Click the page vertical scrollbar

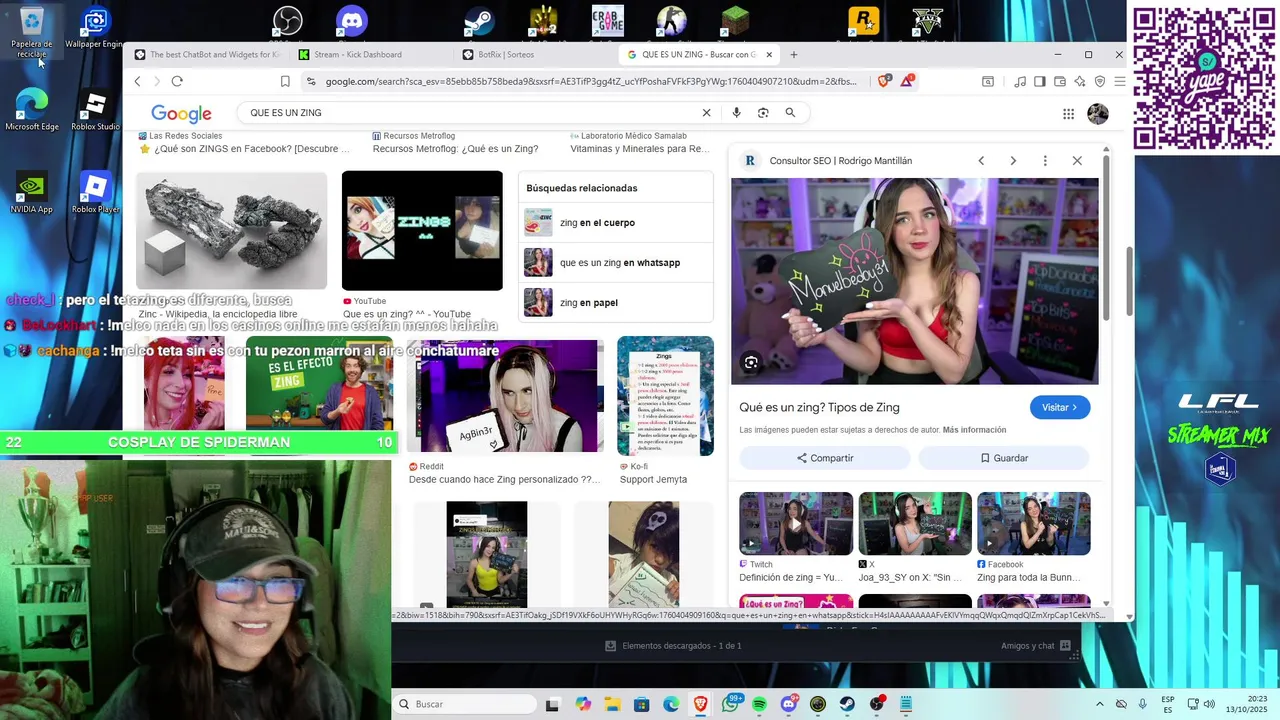tap(1130, 283)
